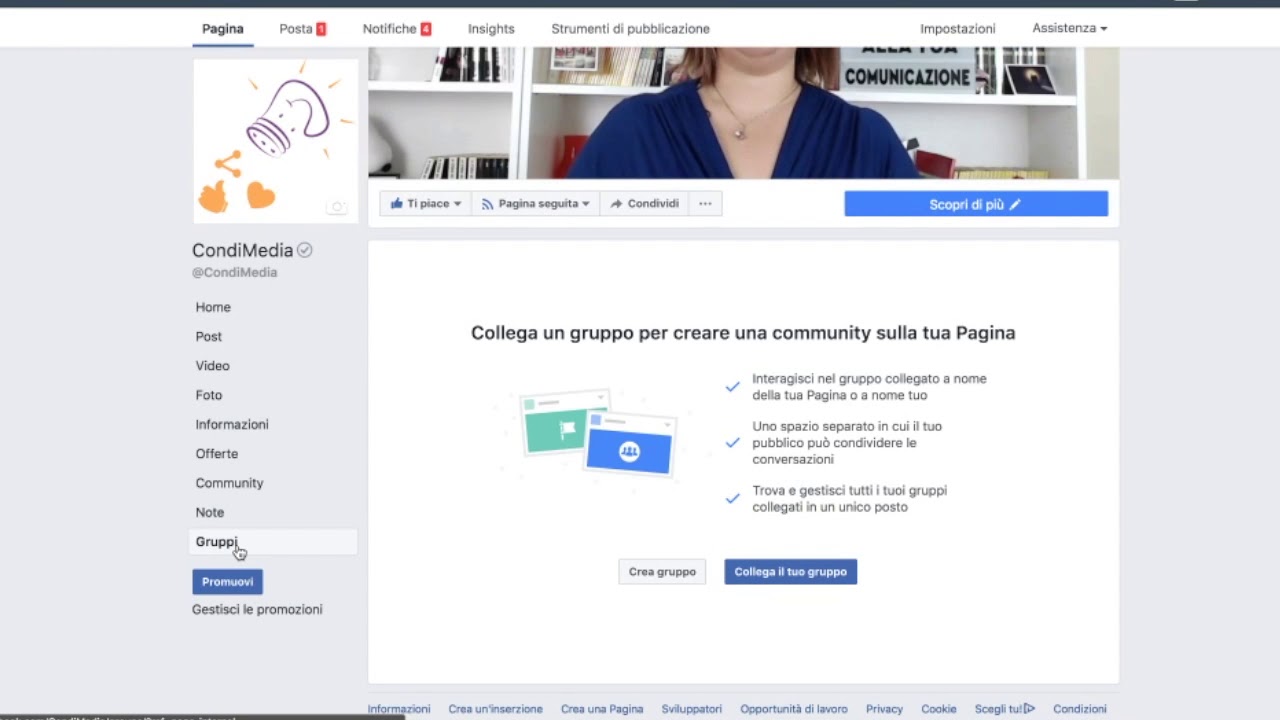Click the @CondiMedia username

tap(235, 272)
